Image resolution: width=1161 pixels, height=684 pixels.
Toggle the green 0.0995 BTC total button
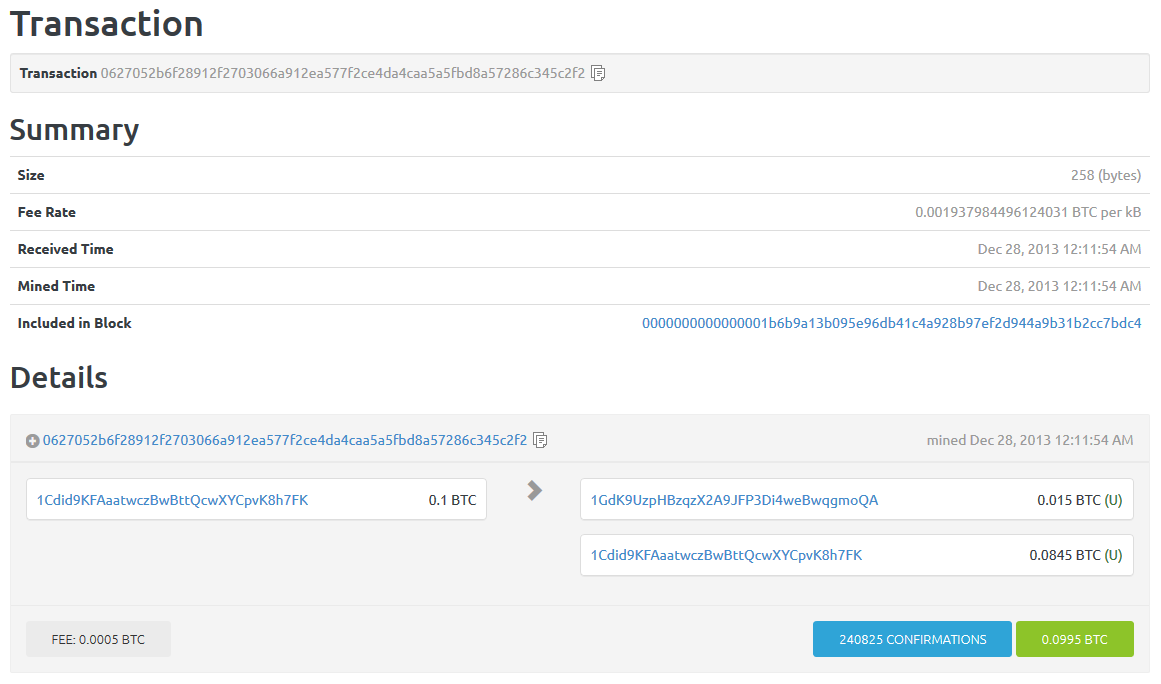pos(1074,639)
